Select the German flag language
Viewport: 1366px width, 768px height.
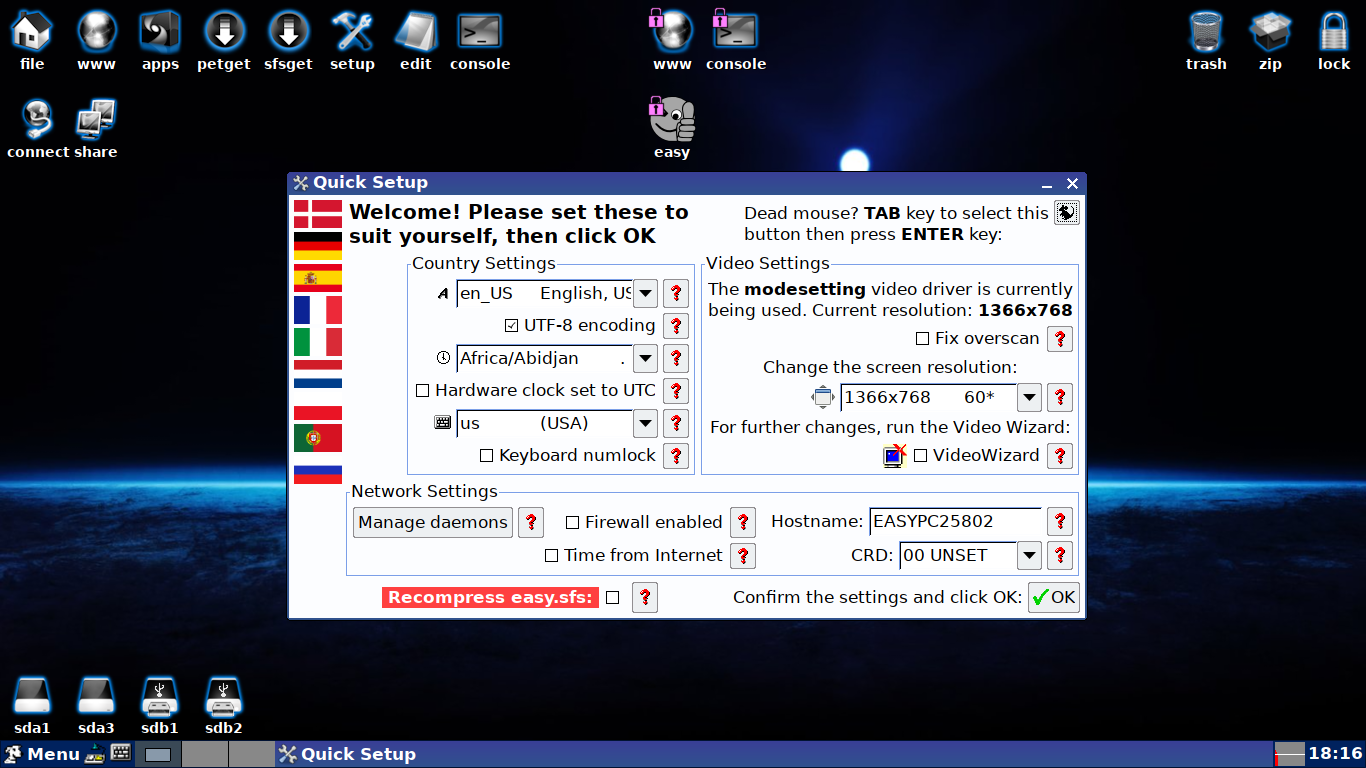tap(318, 246)
